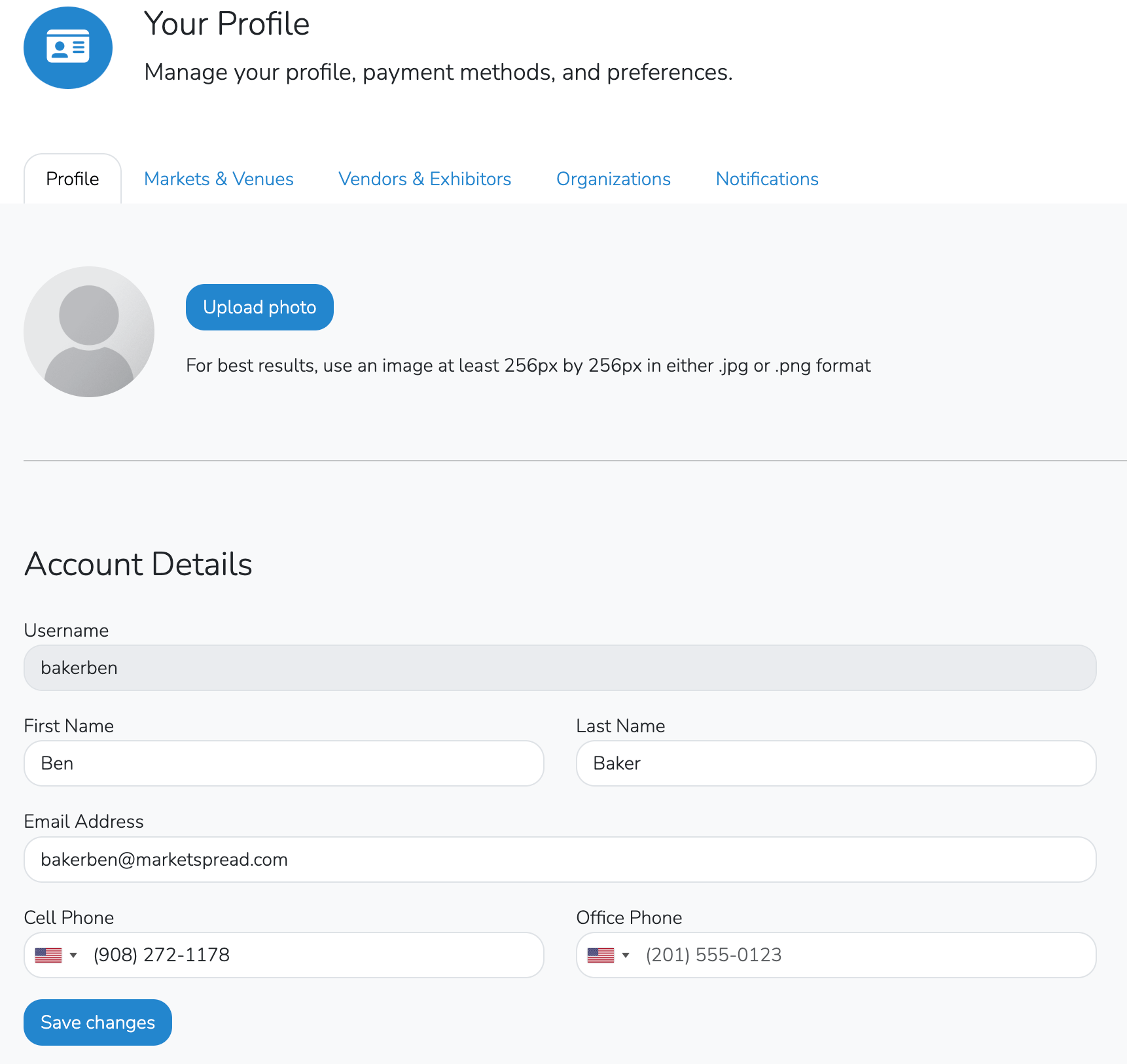
Task: Focus the First Name input field
Action: [283, 763]
